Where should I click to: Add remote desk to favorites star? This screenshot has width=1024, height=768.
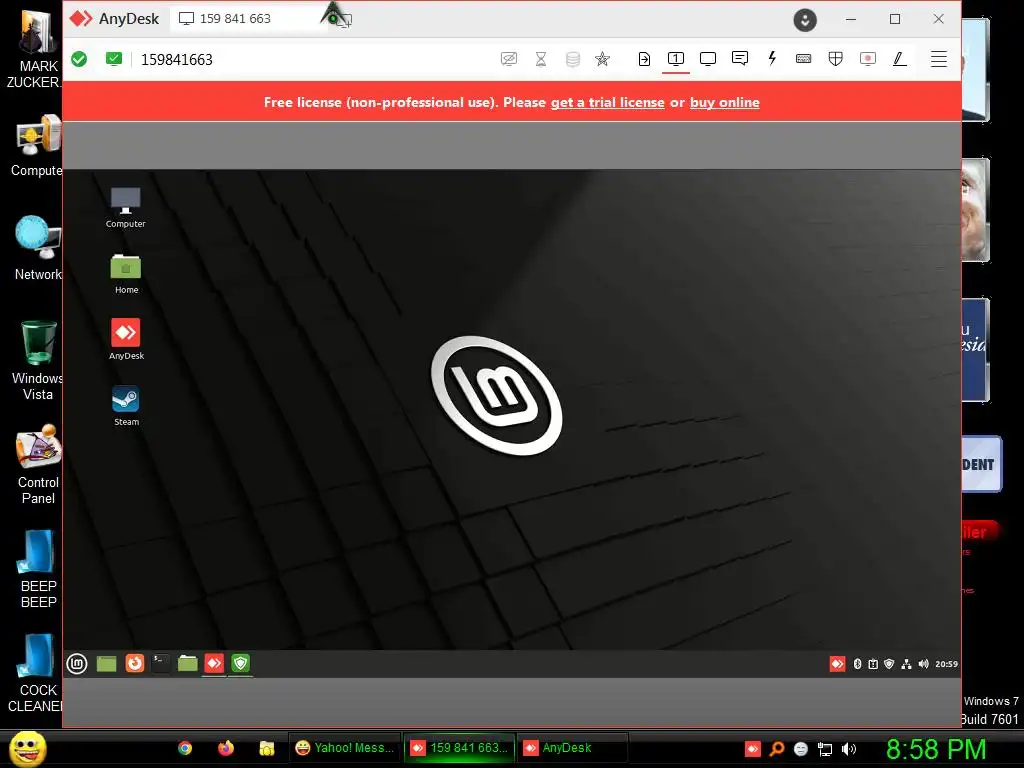tap(602, 59)
